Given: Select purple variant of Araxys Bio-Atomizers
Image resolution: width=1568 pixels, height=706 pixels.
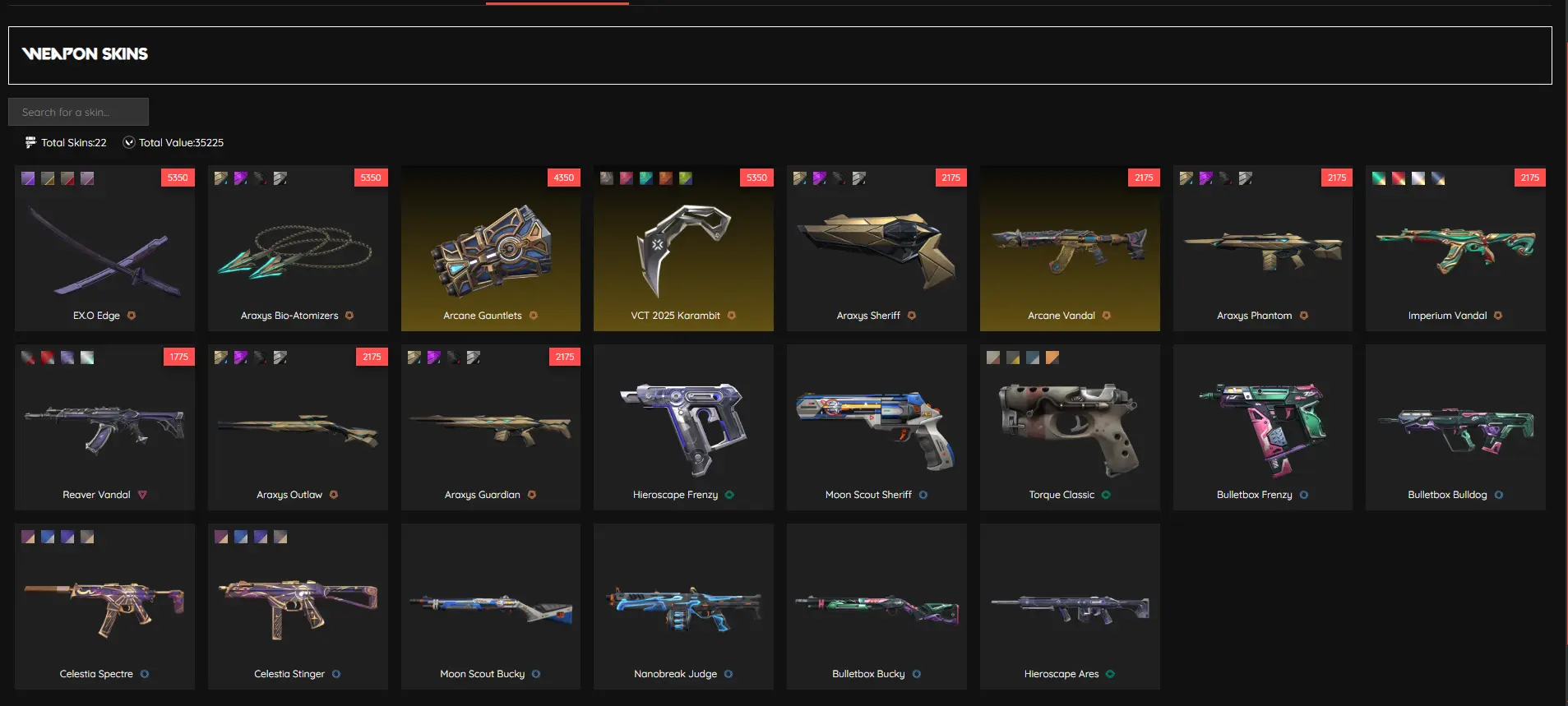Looking at the screenshot, I should (x=241, y=178).
